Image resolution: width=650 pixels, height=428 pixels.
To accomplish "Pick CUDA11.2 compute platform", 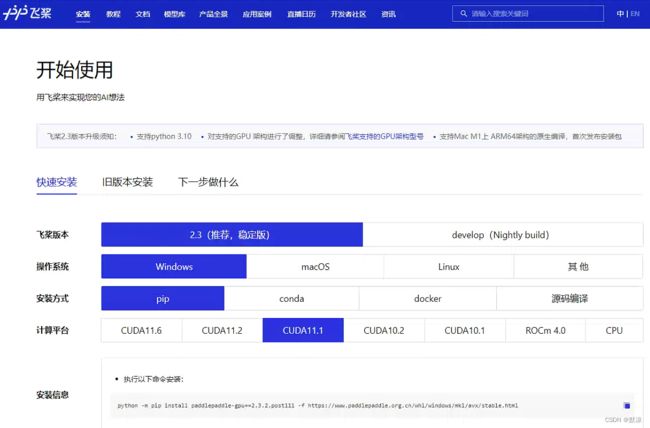I will (222, 331).
